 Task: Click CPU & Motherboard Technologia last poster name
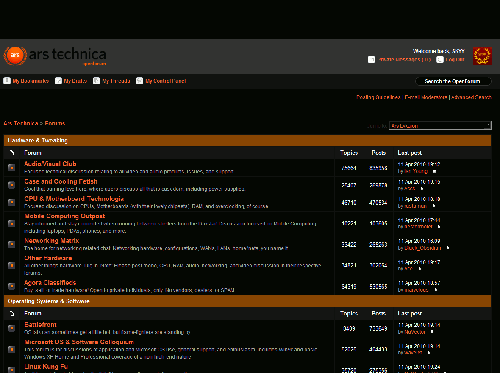[416, 206]
